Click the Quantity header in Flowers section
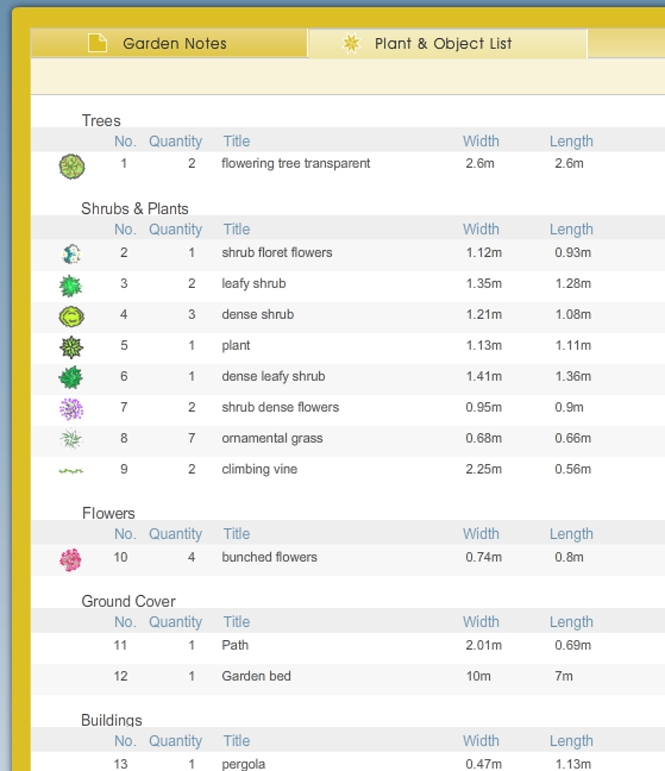 tap(175, 534)
